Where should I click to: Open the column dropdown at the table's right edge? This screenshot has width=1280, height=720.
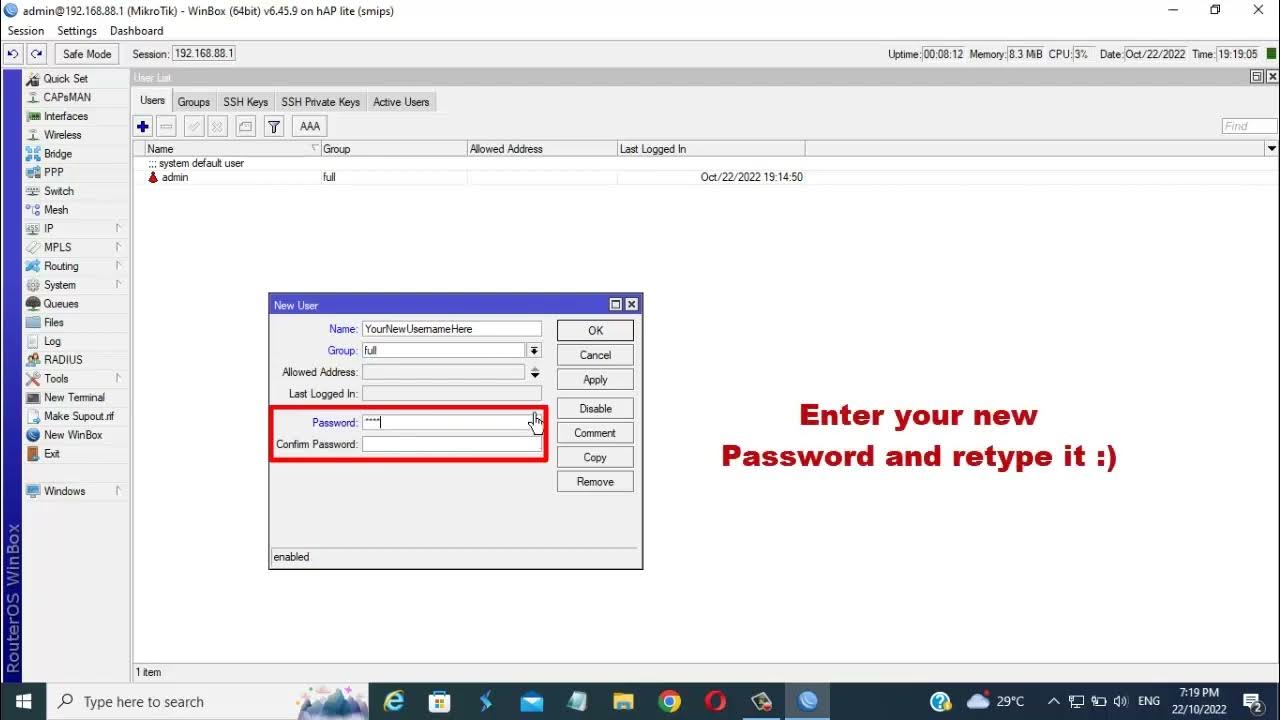click(x=1271, y=149)
